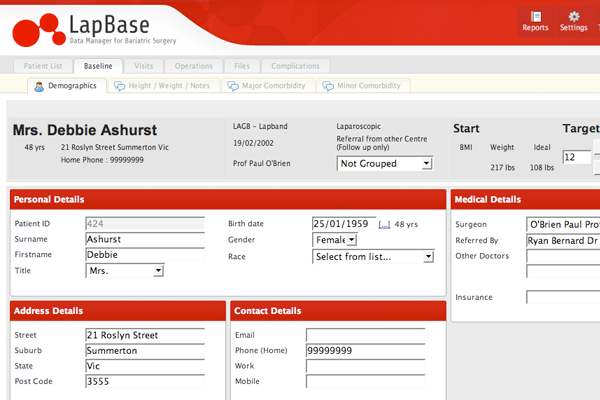
Task: Open the birth date calendar picker
Action: pyautogui.click(x=383, y=225)
